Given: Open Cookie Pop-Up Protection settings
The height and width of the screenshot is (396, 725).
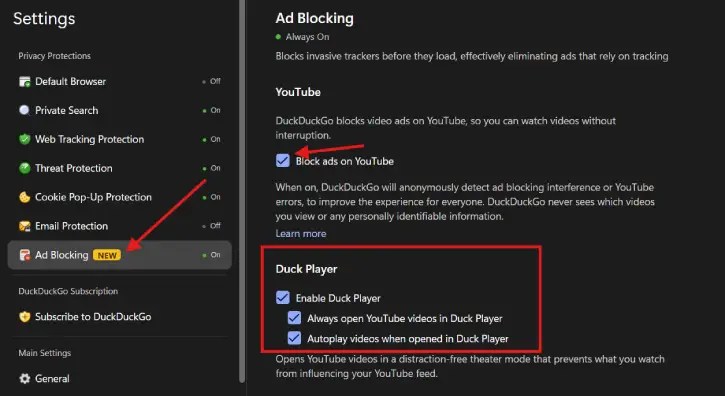Looking at the screenshot, I should [x=119, y=197].
